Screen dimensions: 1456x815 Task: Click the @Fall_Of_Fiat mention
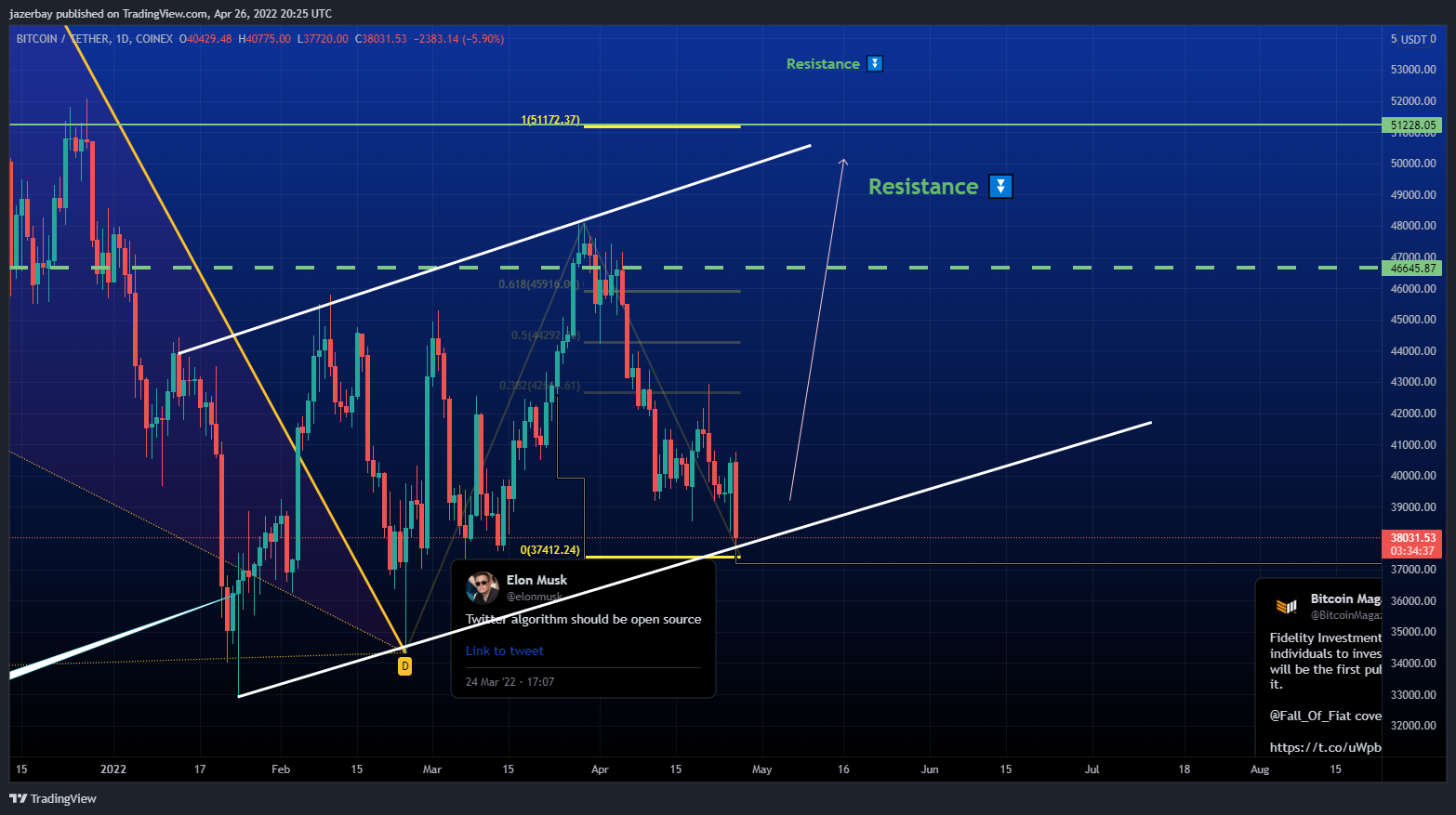click(1310, 716)
